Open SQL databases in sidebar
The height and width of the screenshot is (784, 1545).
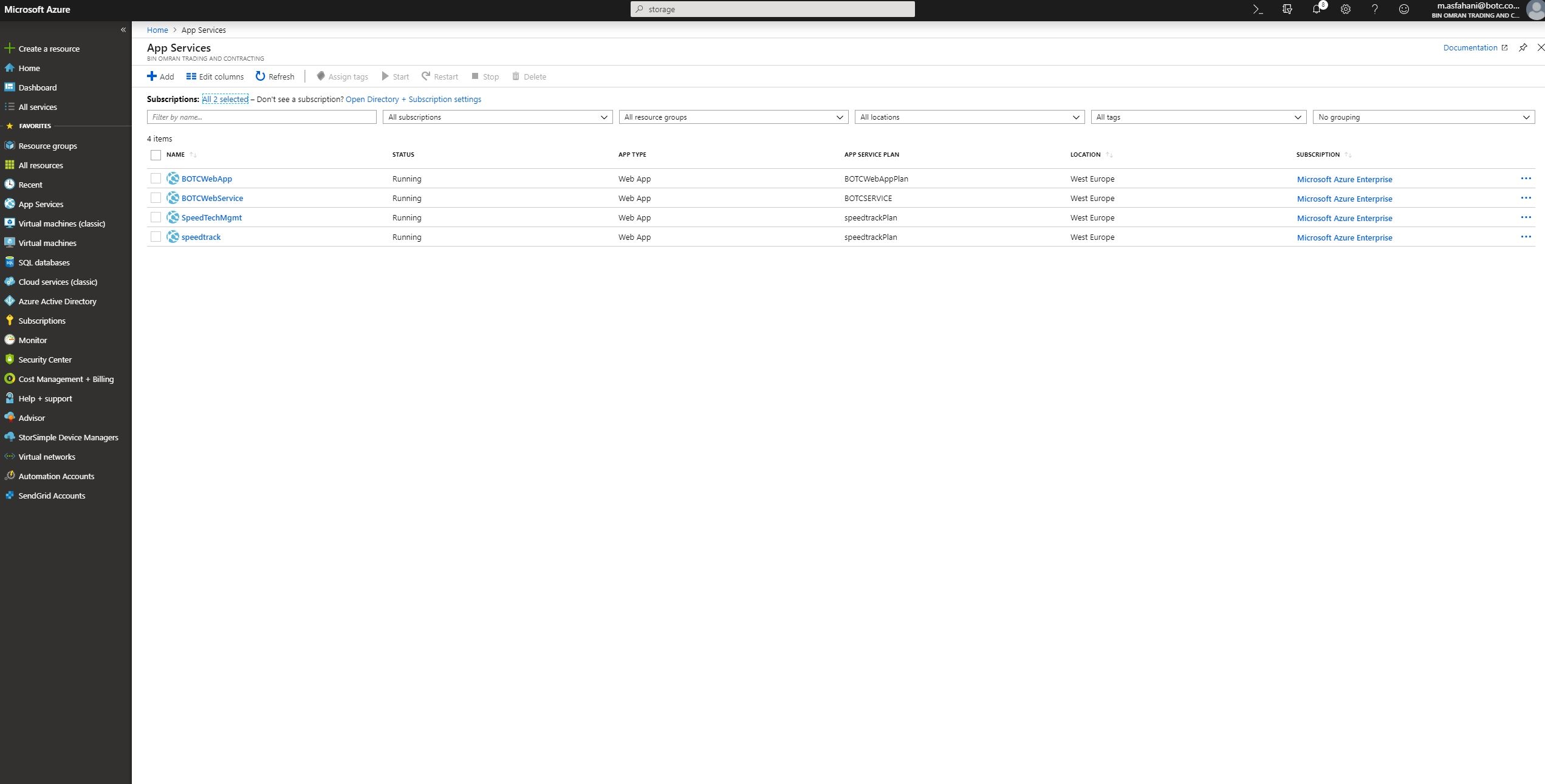click(x=44, y=262)
